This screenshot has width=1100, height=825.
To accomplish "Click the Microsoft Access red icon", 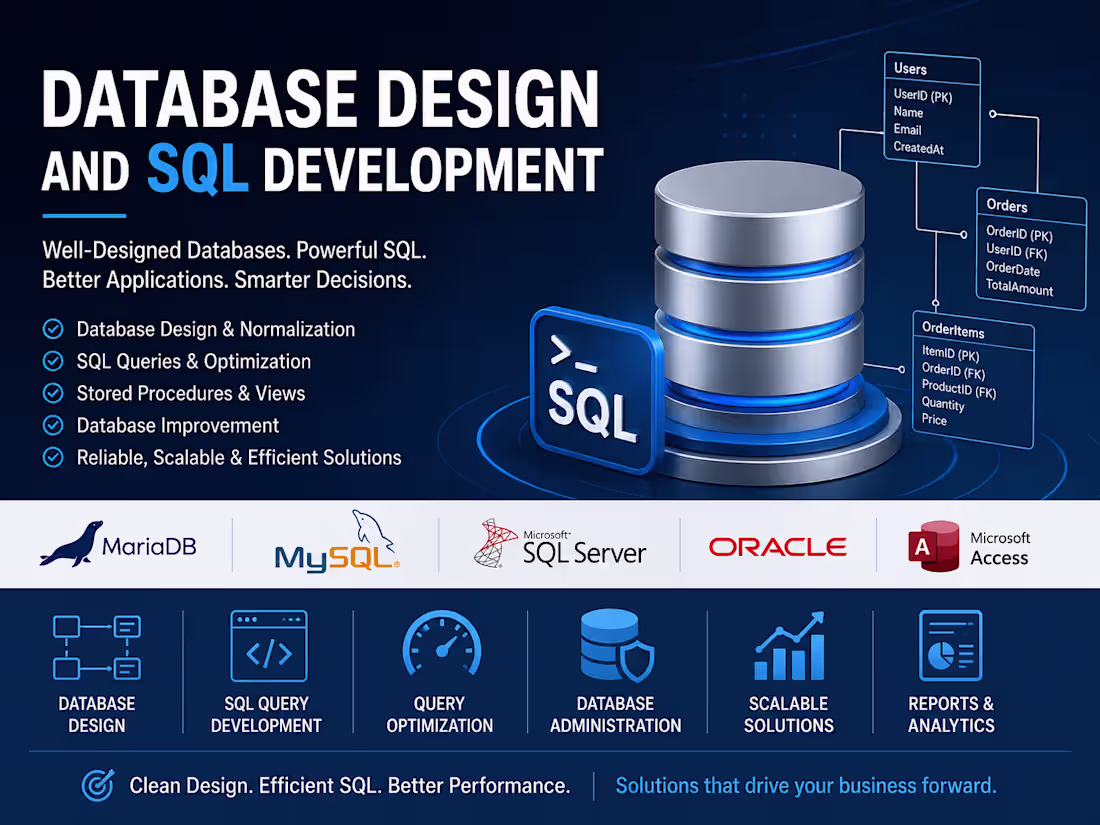I will coord(934,546).
